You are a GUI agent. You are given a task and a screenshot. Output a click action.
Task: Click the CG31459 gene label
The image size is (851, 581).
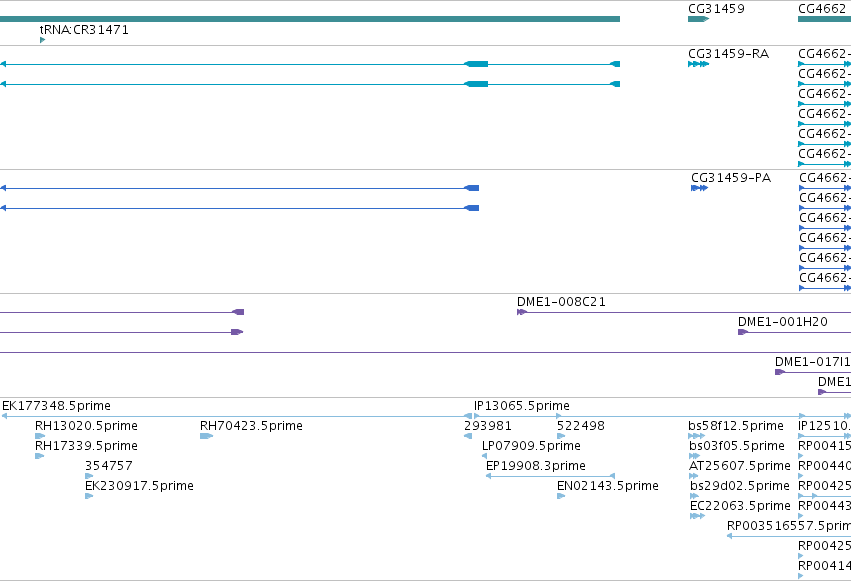coord(716,9)
